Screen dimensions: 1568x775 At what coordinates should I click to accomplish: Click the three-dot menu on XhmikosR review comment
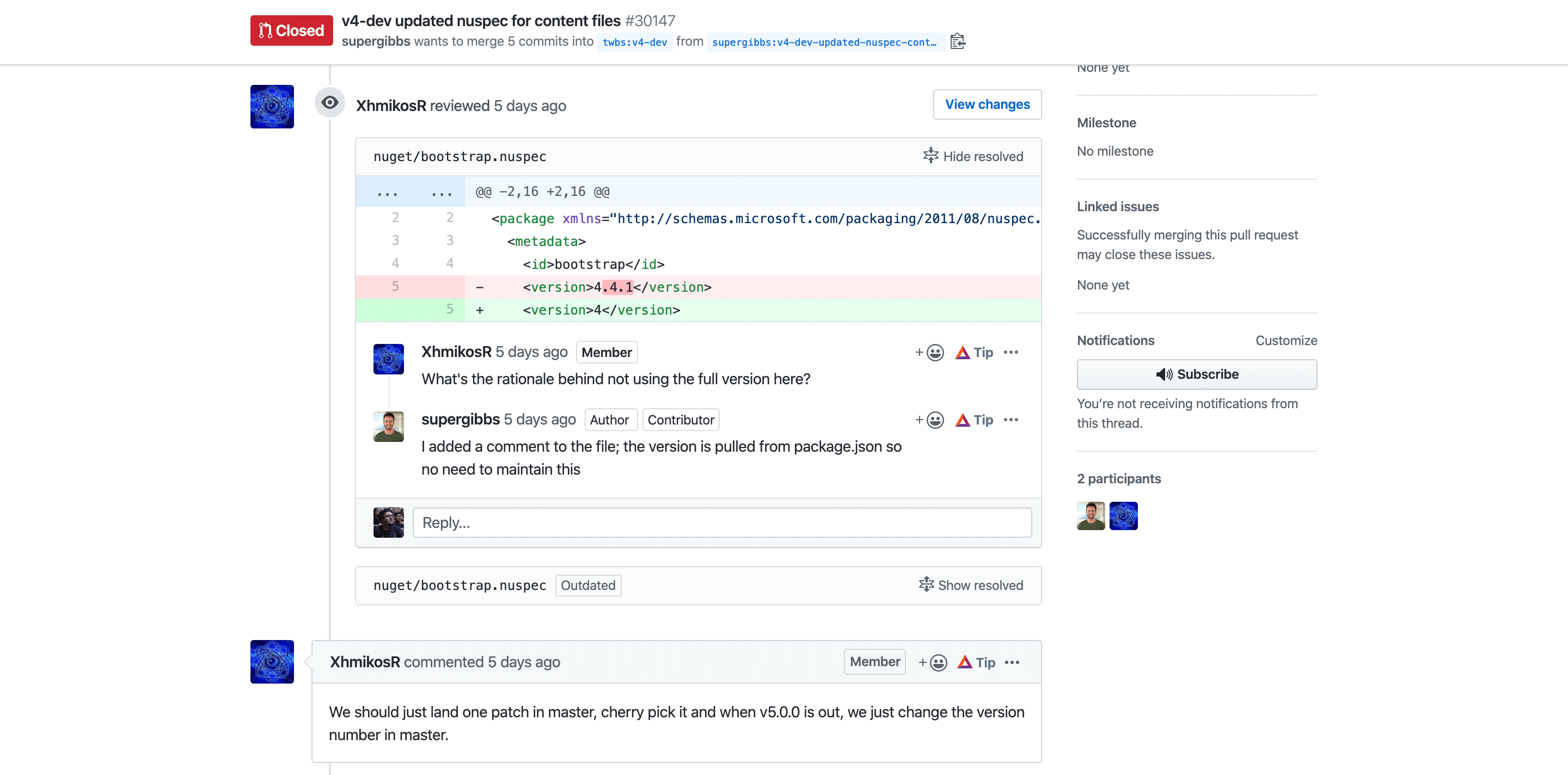pos(1011,352)
